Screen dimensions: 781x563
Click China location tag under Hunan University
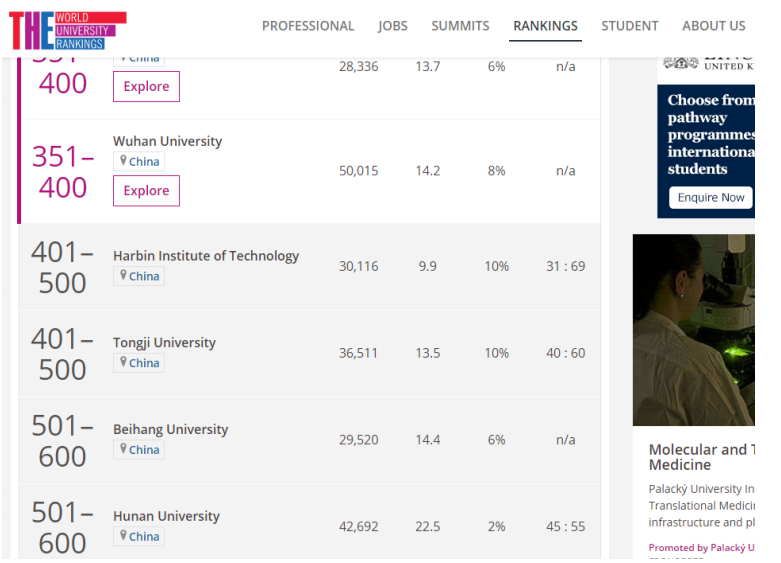139,536
